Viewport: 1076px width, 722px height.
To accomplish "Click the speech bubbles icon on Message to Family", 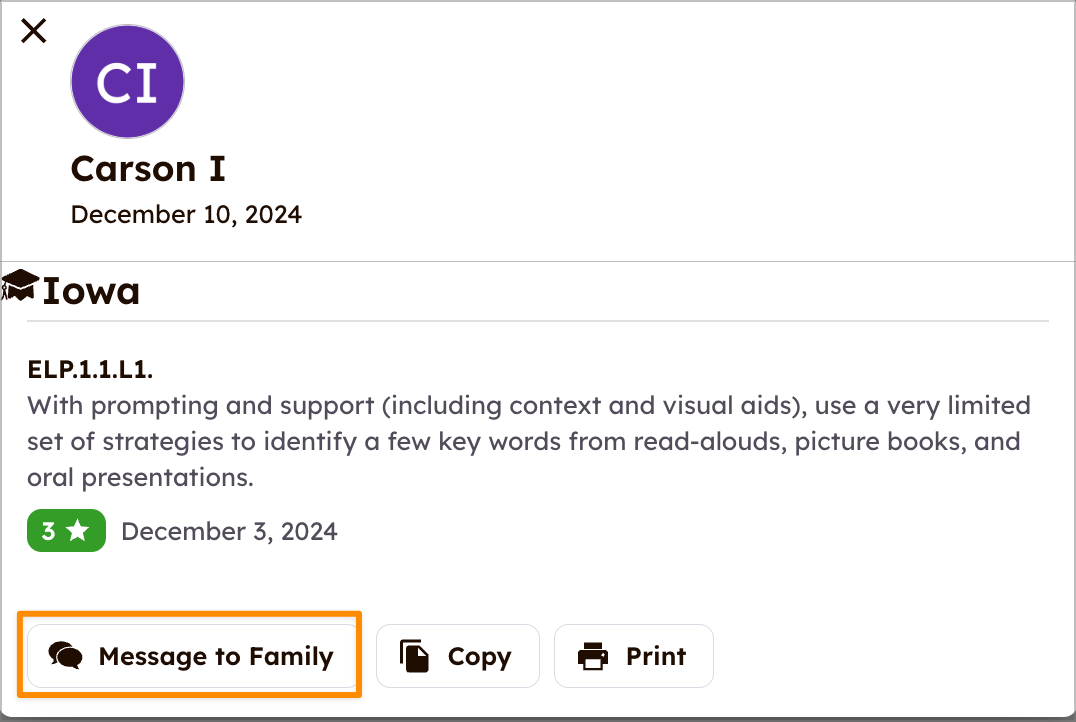I will coord(66,656).
